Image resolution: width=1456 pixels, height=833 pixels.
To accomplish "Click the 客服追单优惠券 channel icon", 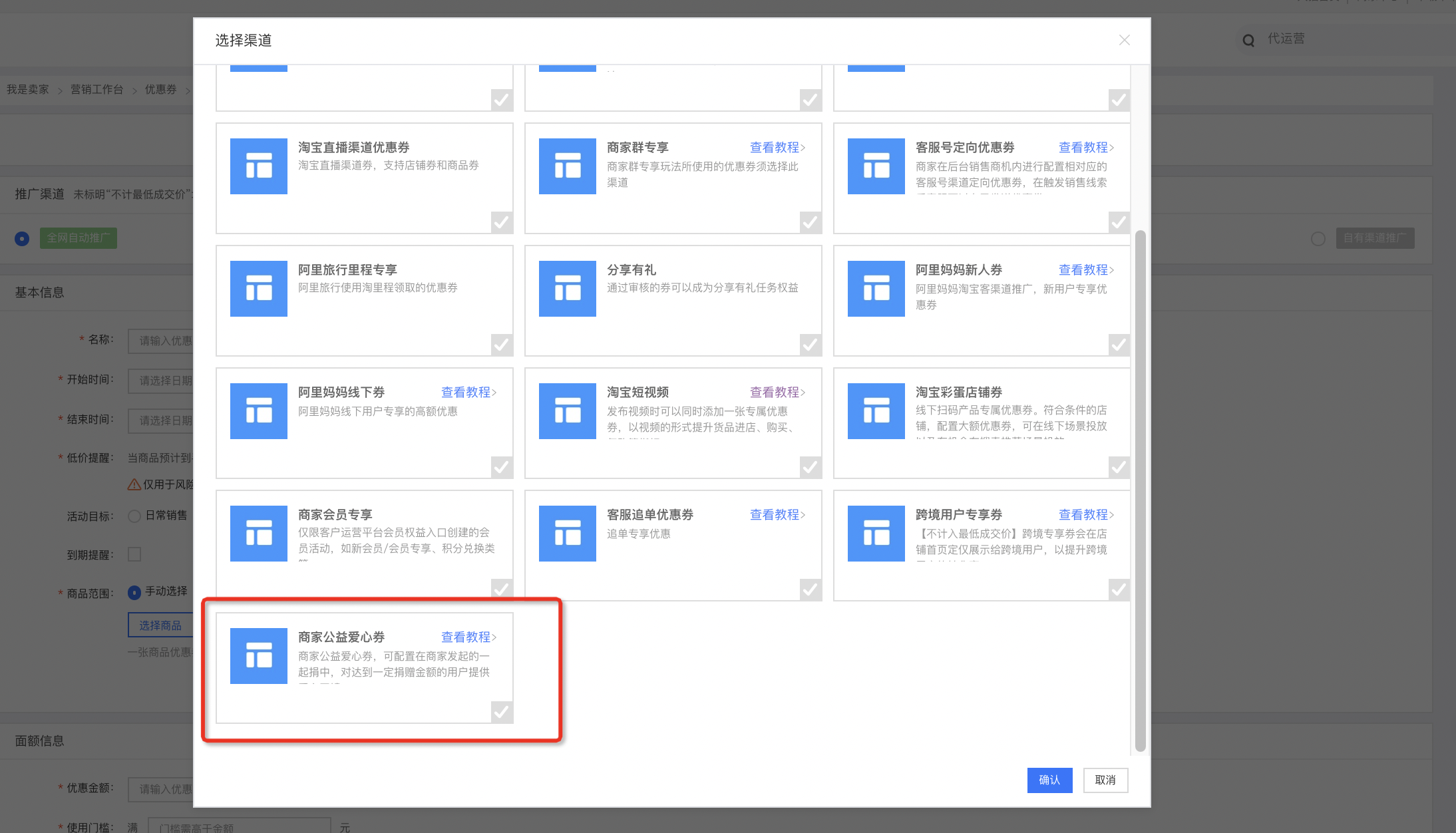I will (x=567, y=534).
